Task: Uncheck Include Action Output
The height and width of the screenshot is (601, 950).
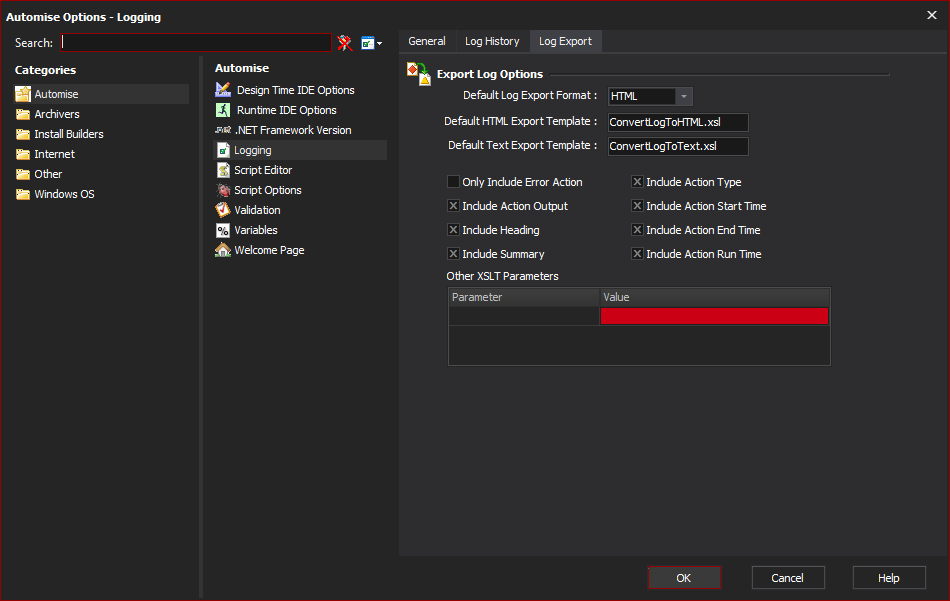Action: tap(453, 206)
